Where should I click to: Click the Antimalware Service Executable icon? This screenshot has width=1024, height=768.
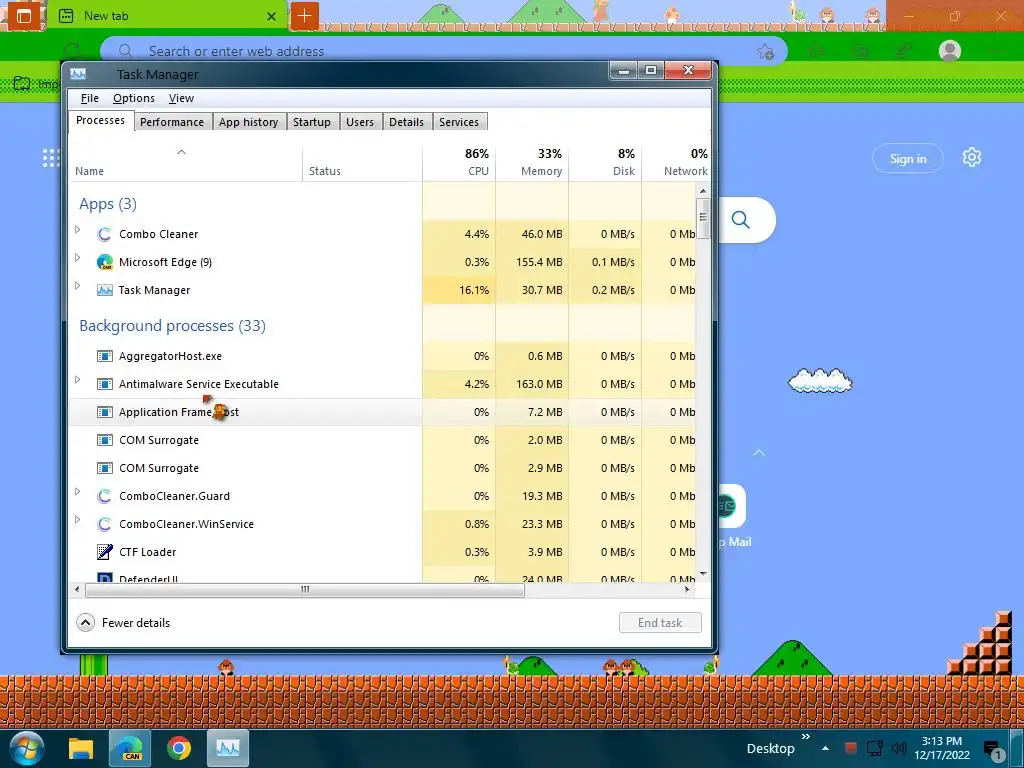[x=104, y=384]
